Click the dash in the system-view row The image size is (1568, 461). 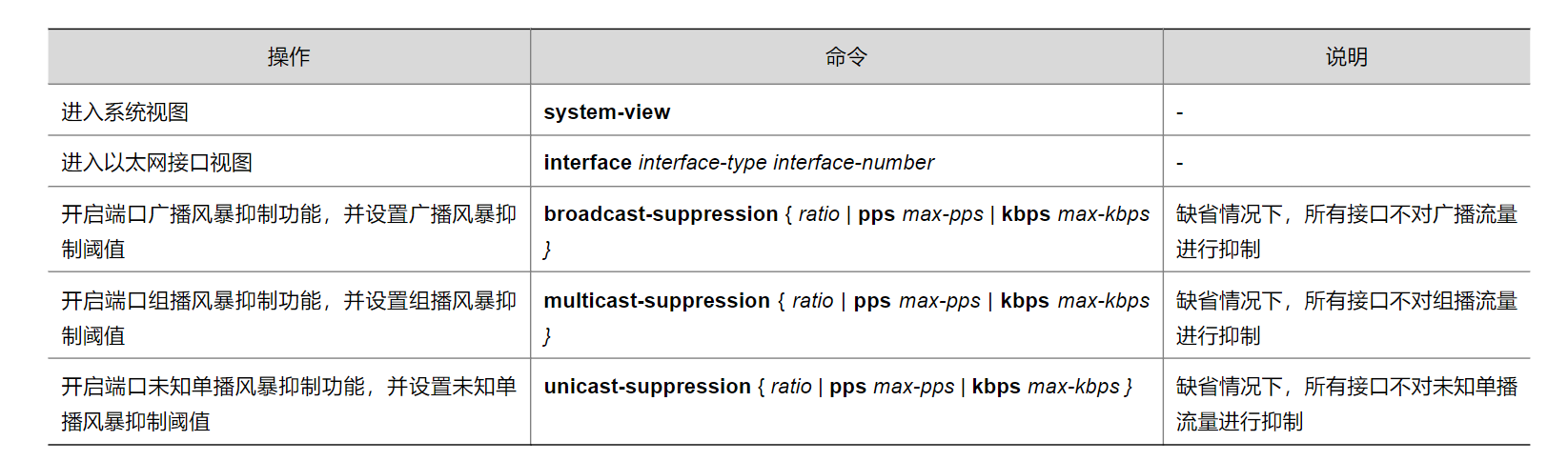click(x=1180, y=113)
